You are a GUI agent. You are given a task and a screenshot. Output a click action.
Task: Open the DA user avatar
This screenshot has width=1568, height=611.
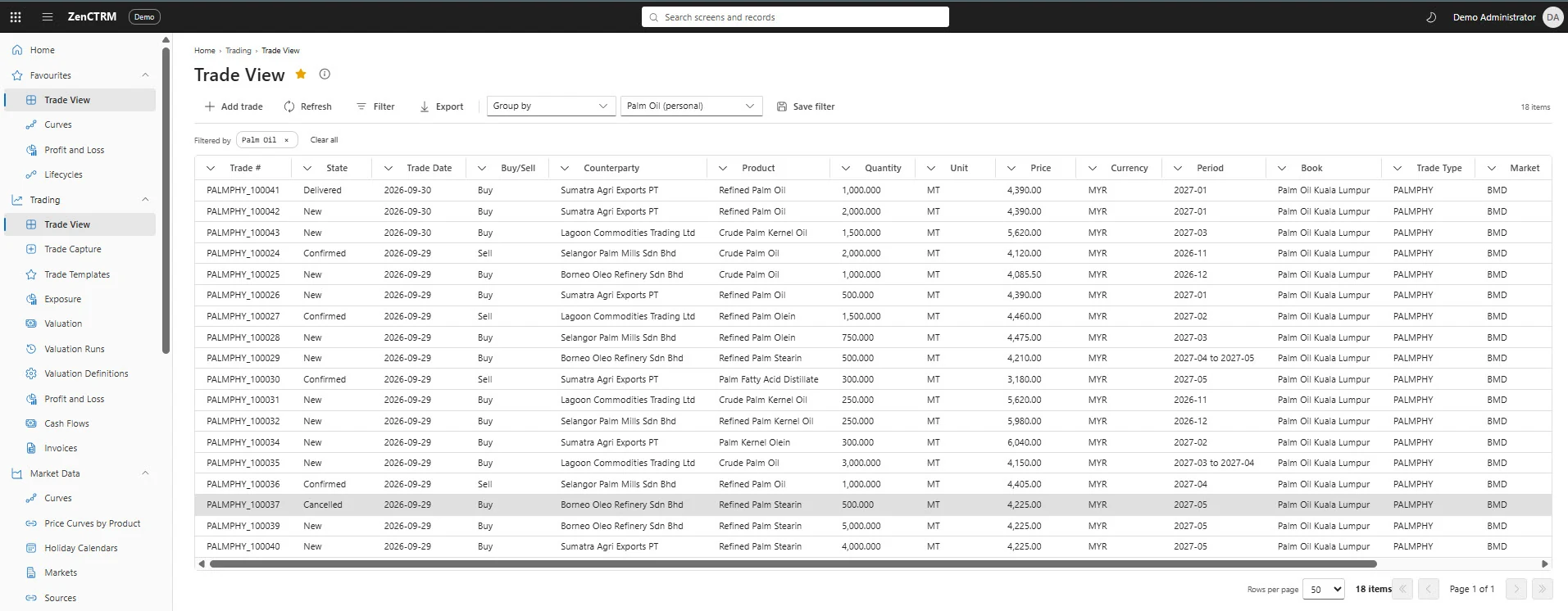coord(1552,17)
